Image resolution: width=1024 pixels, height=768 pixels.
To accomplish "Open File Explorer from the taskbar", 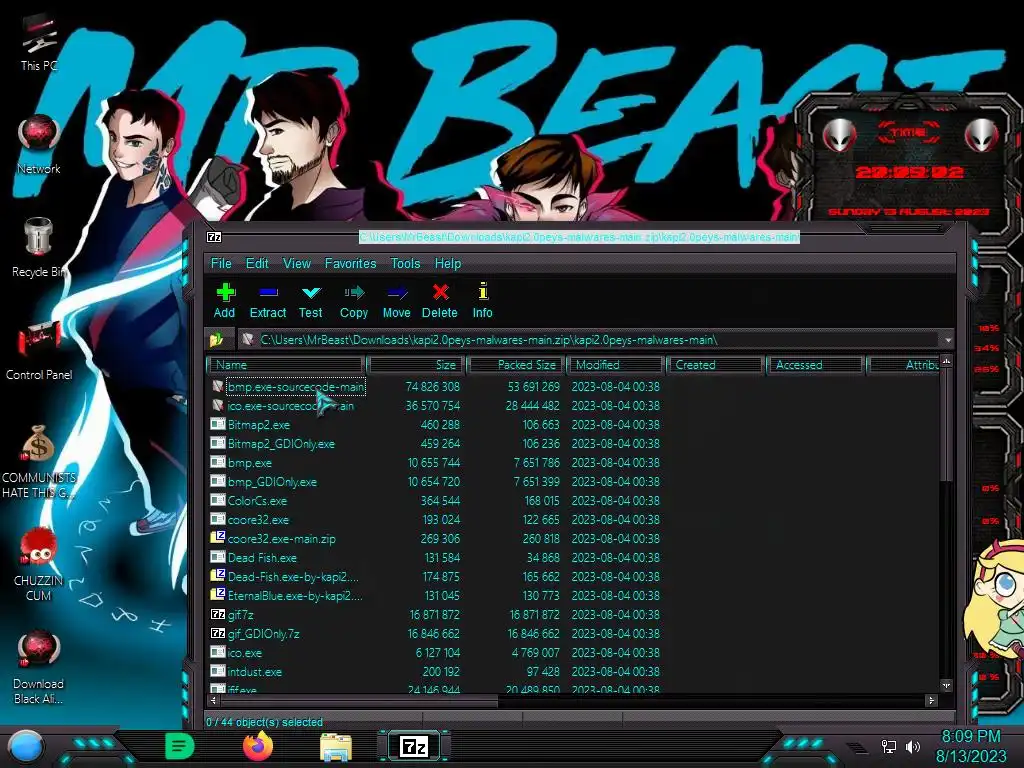I will (x=336, y=747).
